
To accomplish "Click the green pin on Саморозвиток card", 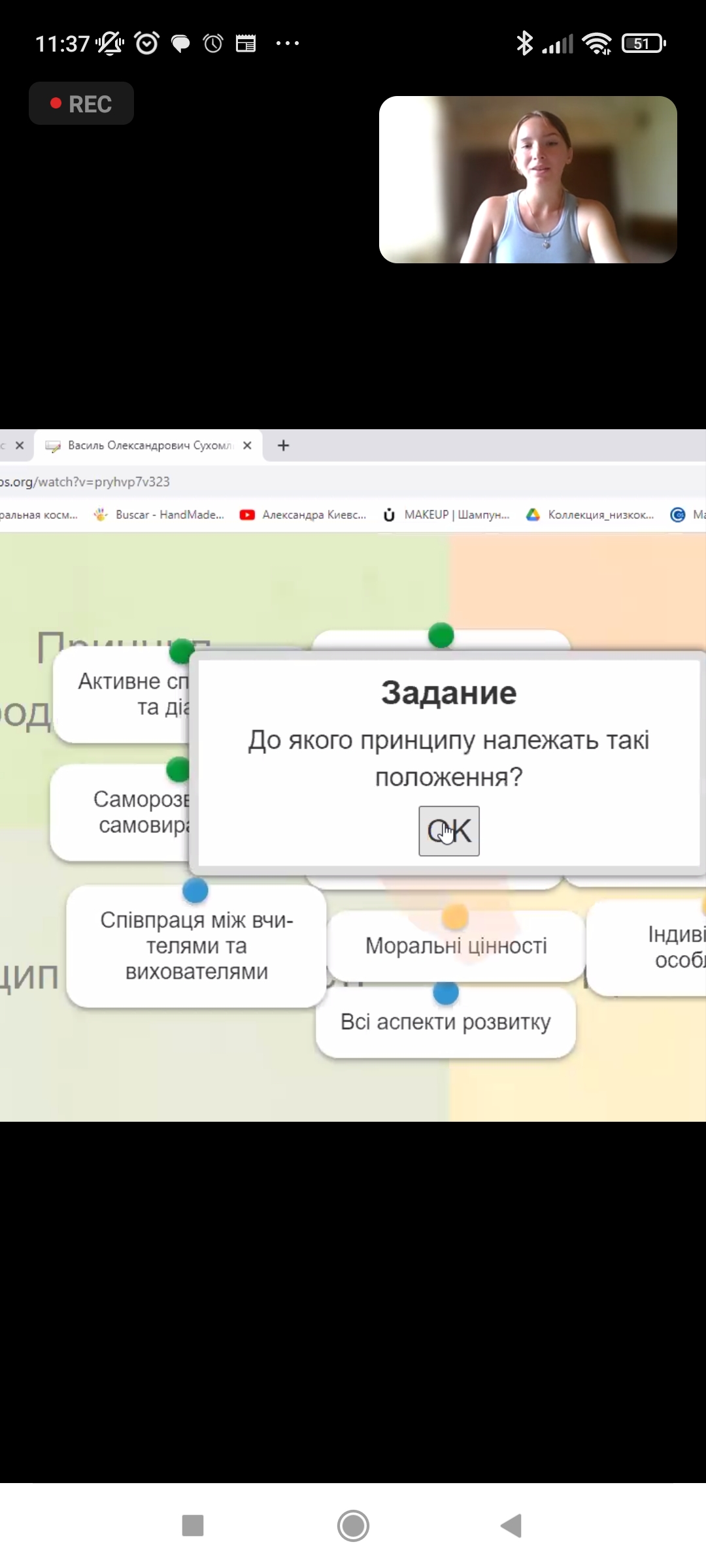I will tap(177, 770).
